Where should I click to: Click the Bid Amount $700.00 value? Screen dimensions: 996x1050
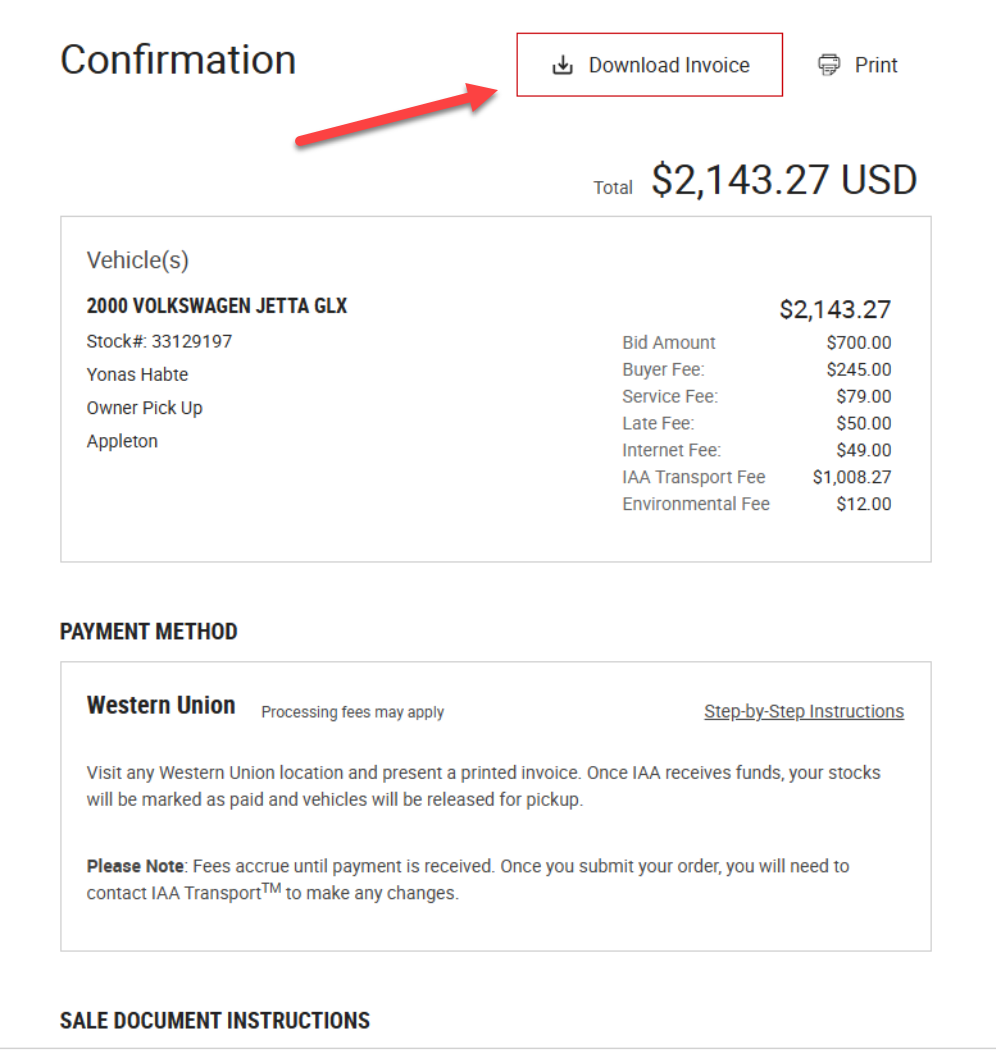point(859,343)
